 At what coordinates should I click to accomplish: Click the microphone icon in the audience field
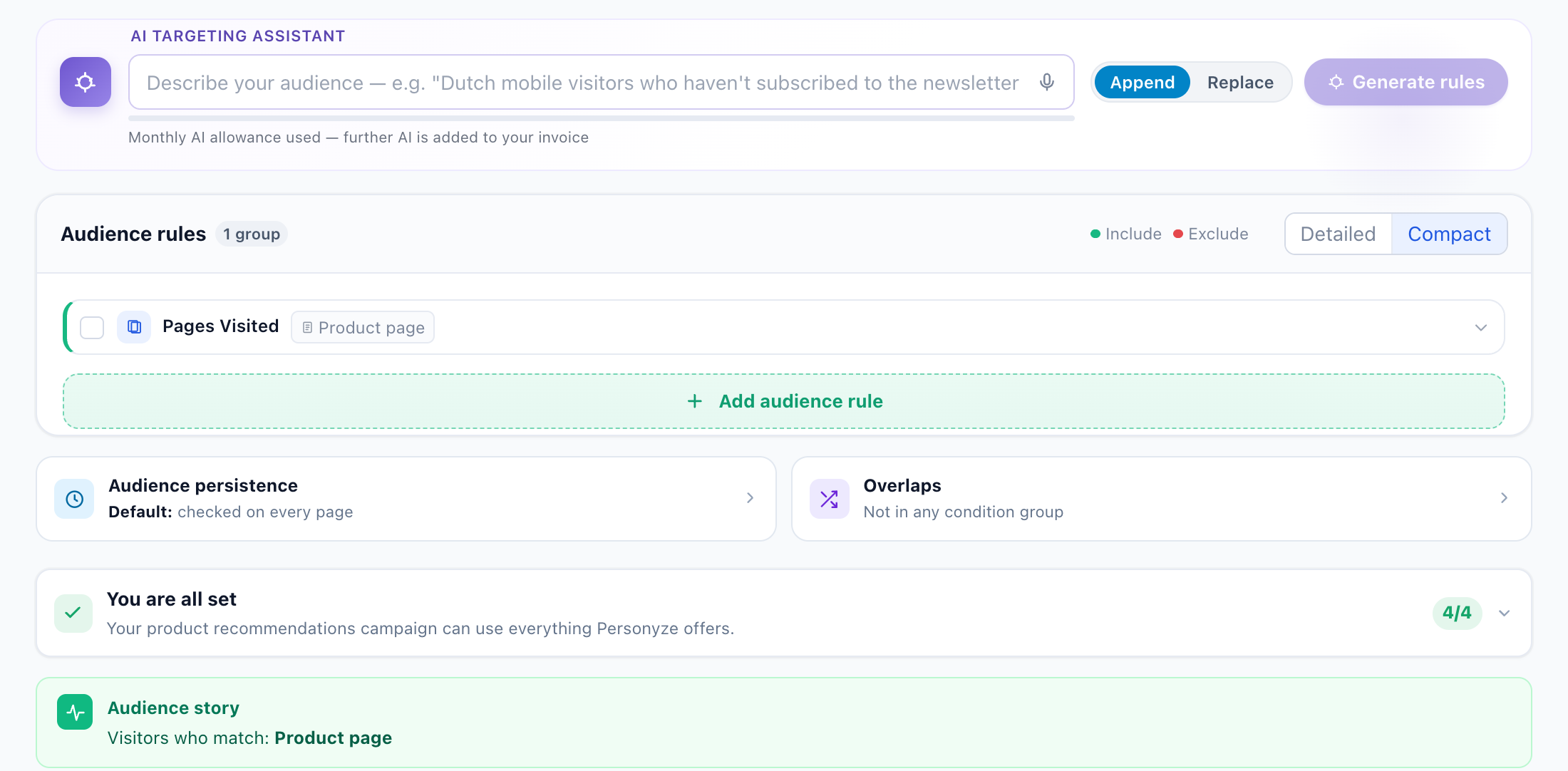[1046, 82]
